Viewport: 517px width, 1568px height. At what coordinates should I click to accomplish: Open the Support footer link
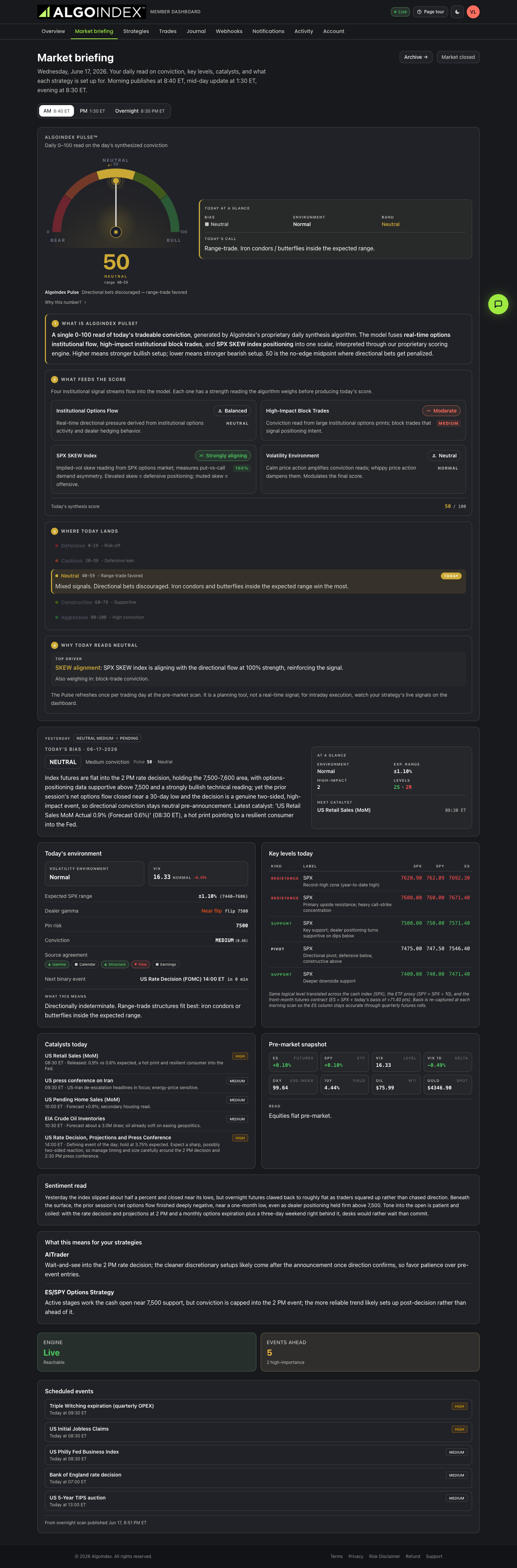(434, 1557)
